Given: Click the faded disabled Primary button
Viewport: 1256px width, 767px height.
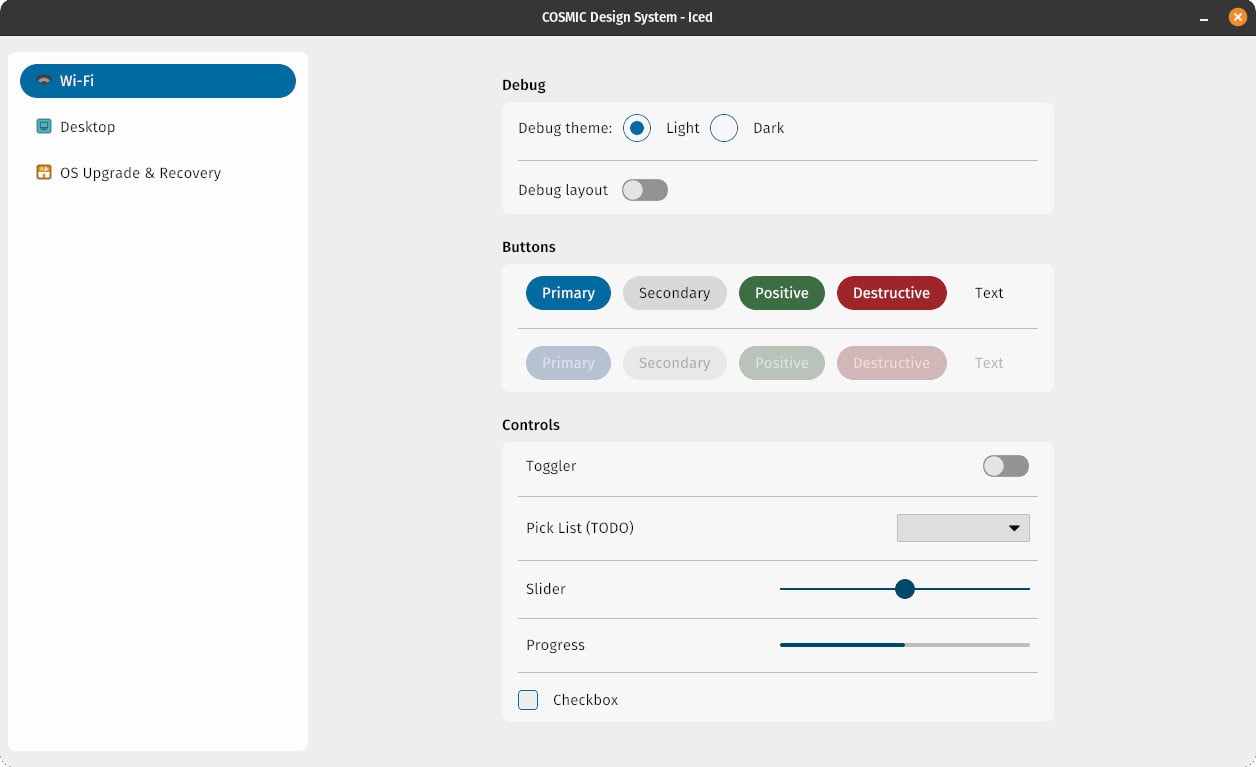Looking at the screenshot, I should [568, 363].
